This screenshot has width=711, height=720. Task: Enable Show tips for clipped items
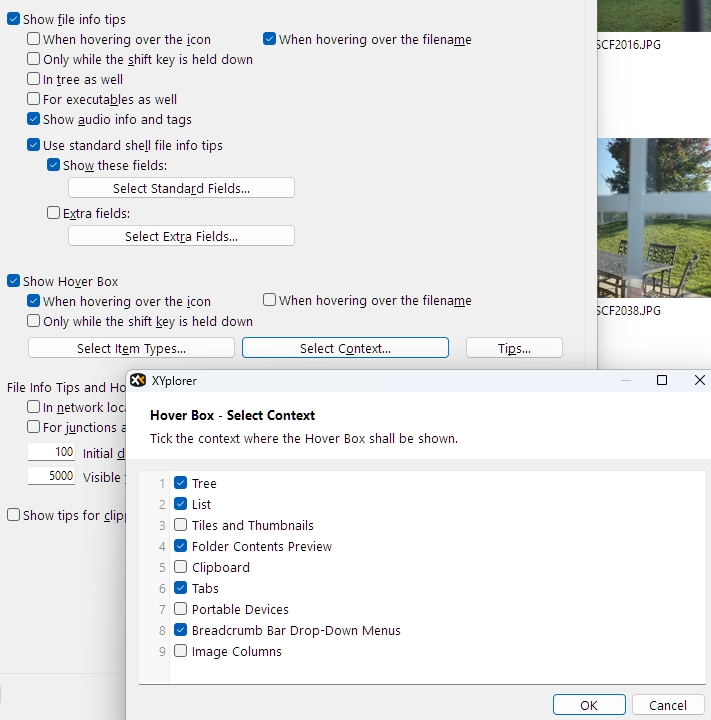click(x=13, y=515)
